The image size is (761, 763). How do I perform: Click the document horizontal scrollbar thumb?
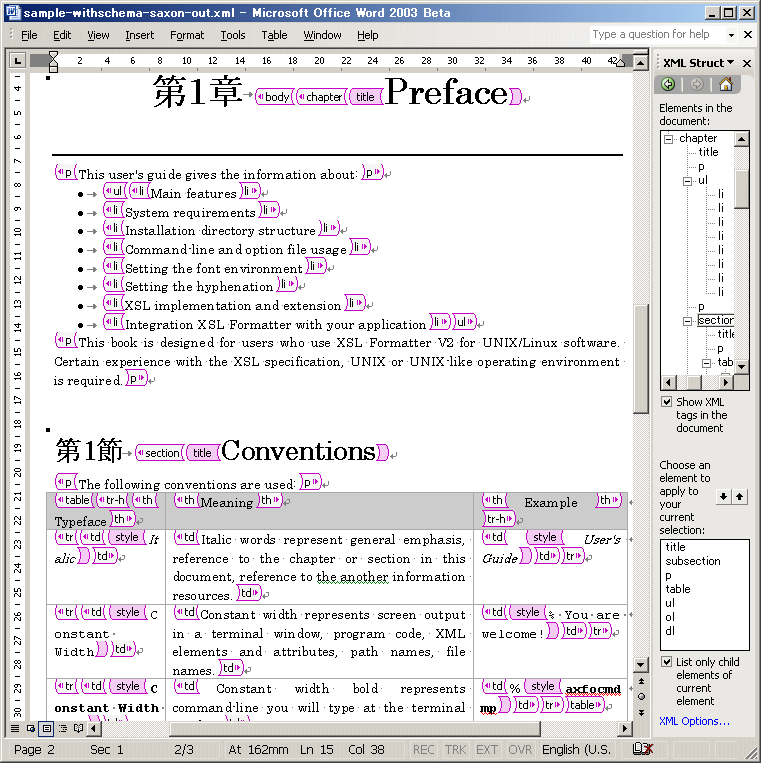click(x=355, y=728)
